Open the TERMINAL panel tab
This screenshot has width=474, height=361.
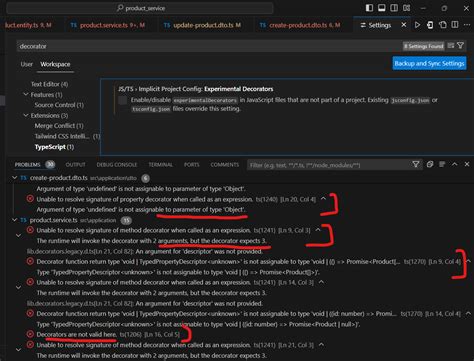(x=160, y=165)
